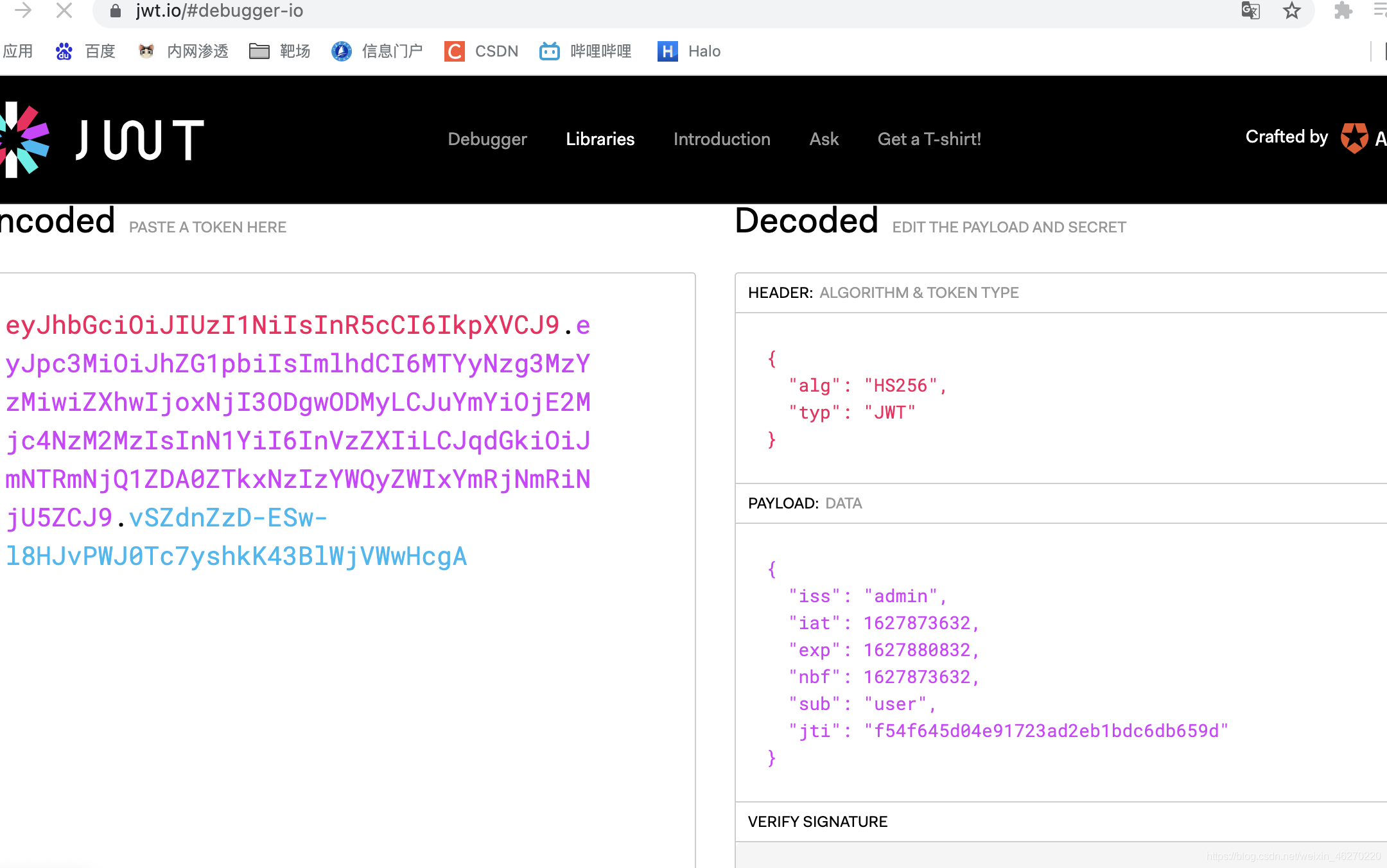Open the CSDN bookmark
This screenshot has height=868, width=1387.
[x=481, y=51]
